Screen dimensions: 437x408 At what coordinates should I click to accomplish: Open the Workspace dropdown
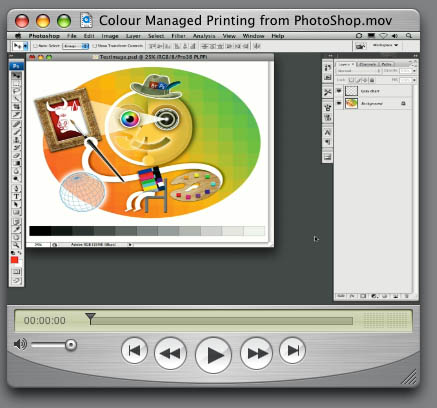coord(385,45)
